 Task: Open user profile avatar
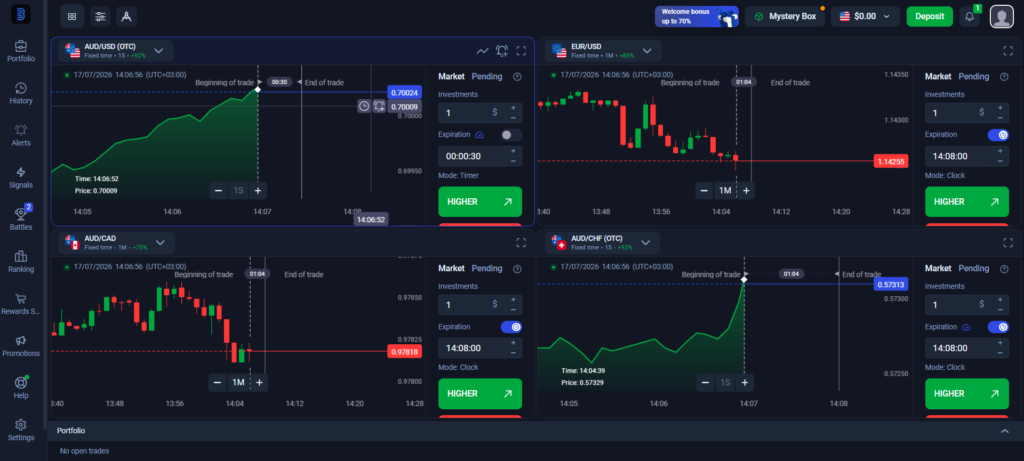point(1001,16)
